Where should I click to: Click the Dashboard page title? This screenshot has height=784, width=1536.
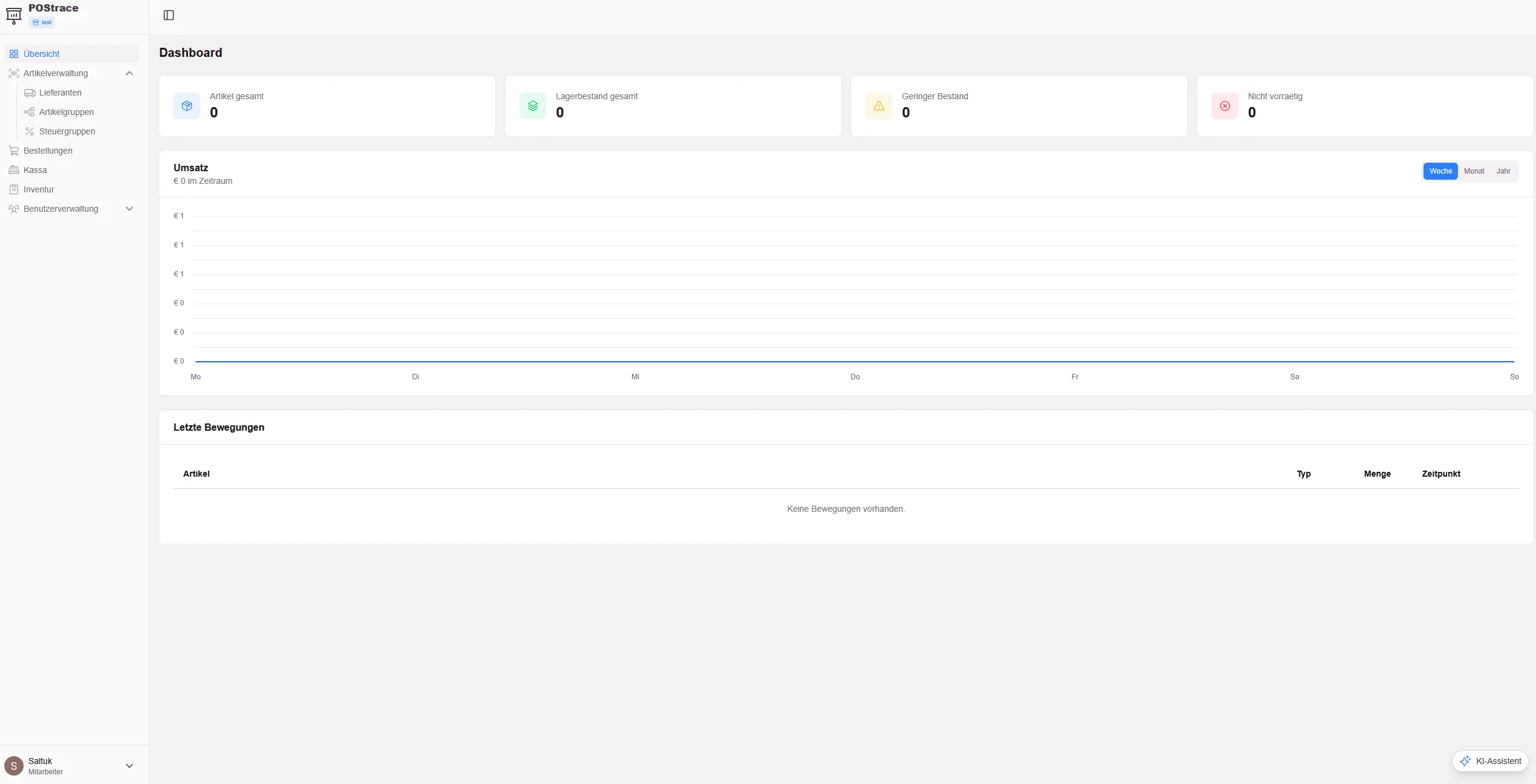click(x=191, y=53)
